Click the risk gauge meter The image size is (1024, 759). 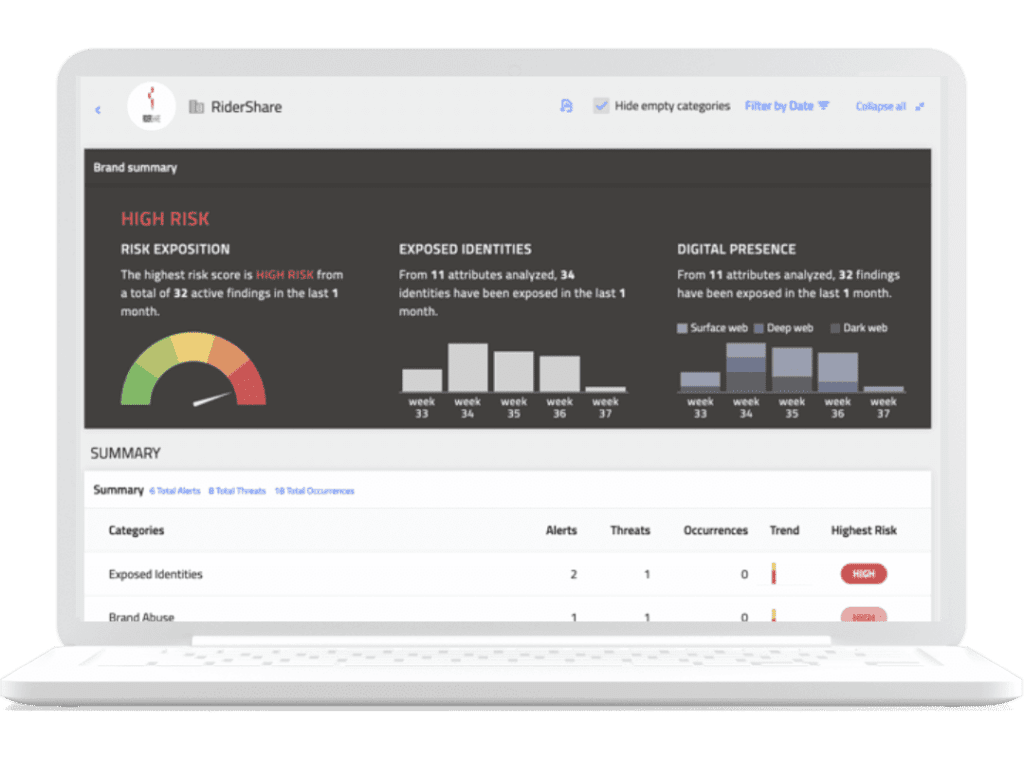click(193, 369)
